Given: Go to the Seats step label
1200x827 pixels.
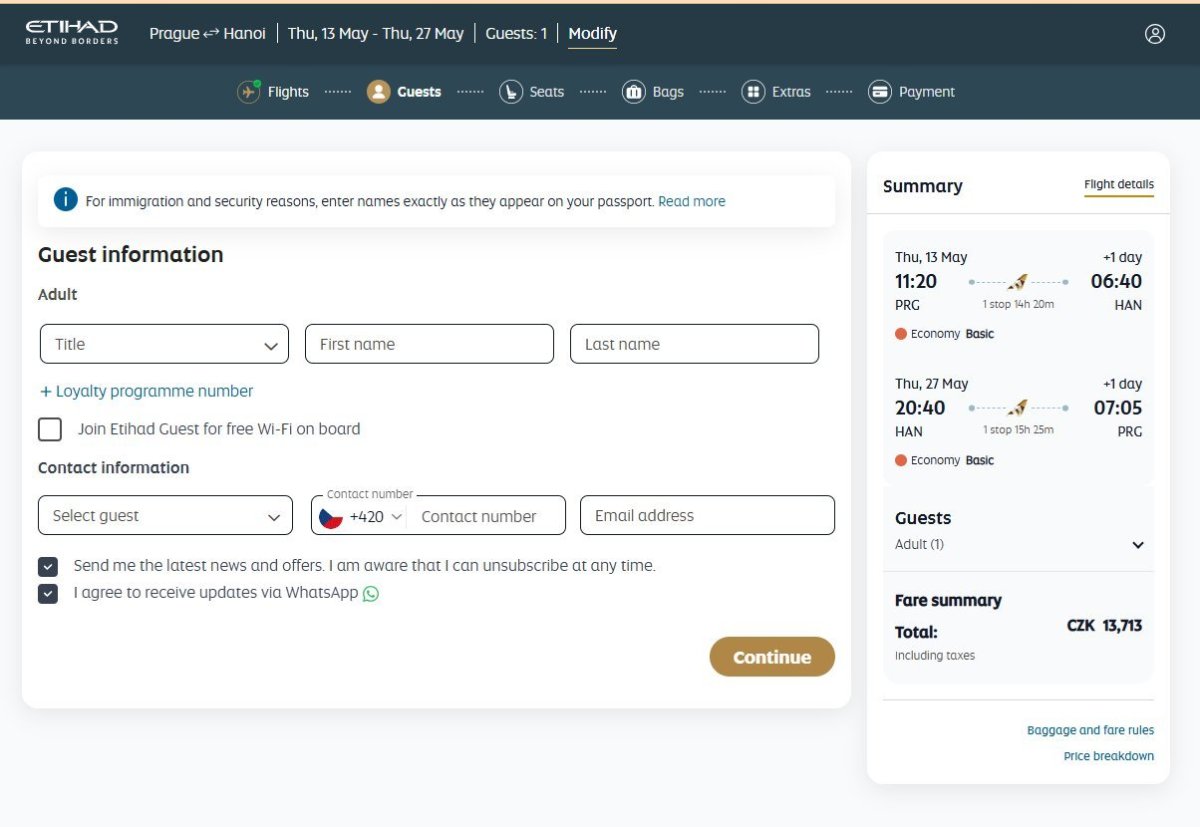Looking at the screenshot, I should point(547,92).
